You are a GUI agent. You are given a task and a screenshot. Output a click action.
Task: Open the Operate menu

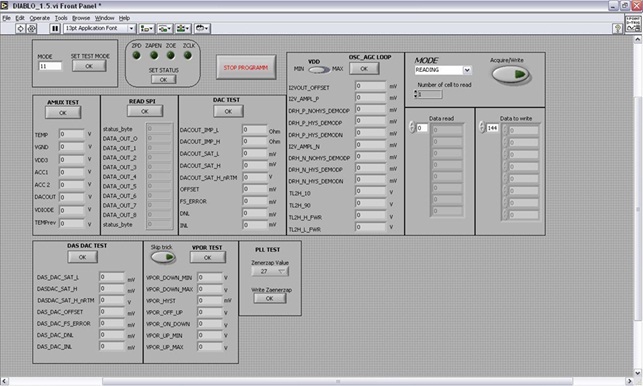39,18
